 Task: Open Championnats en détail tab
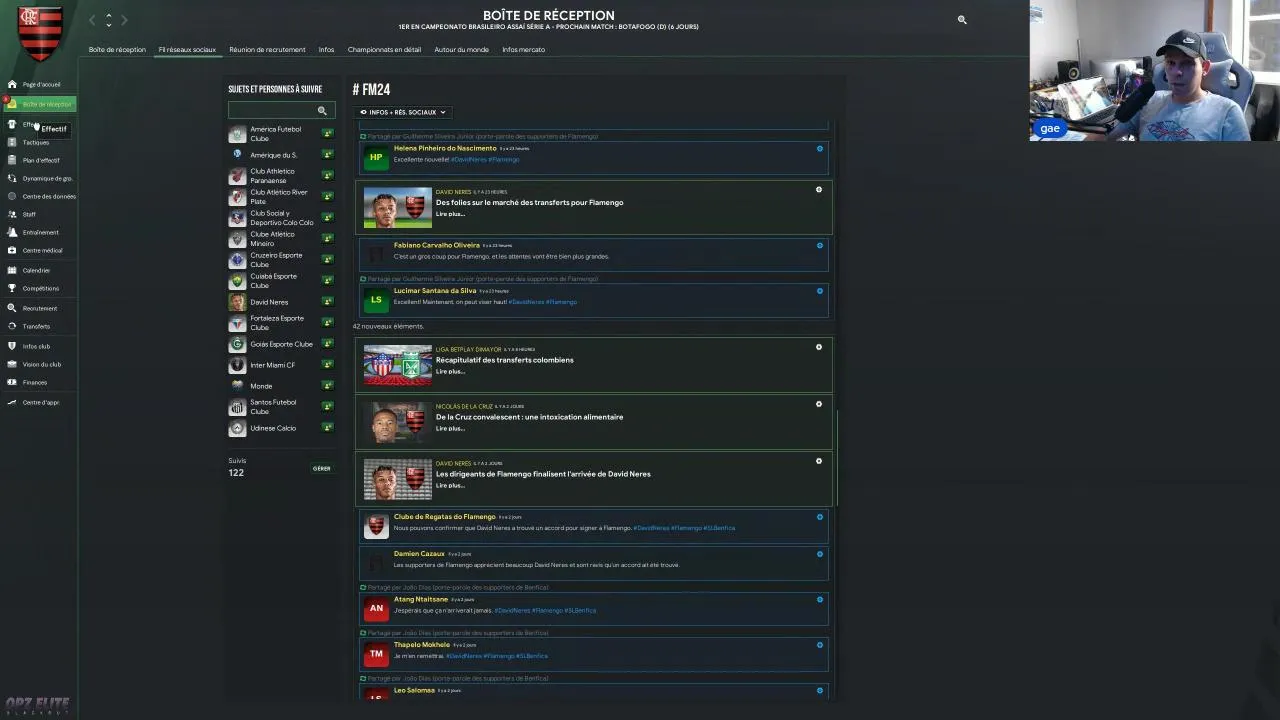click(384, 49)
